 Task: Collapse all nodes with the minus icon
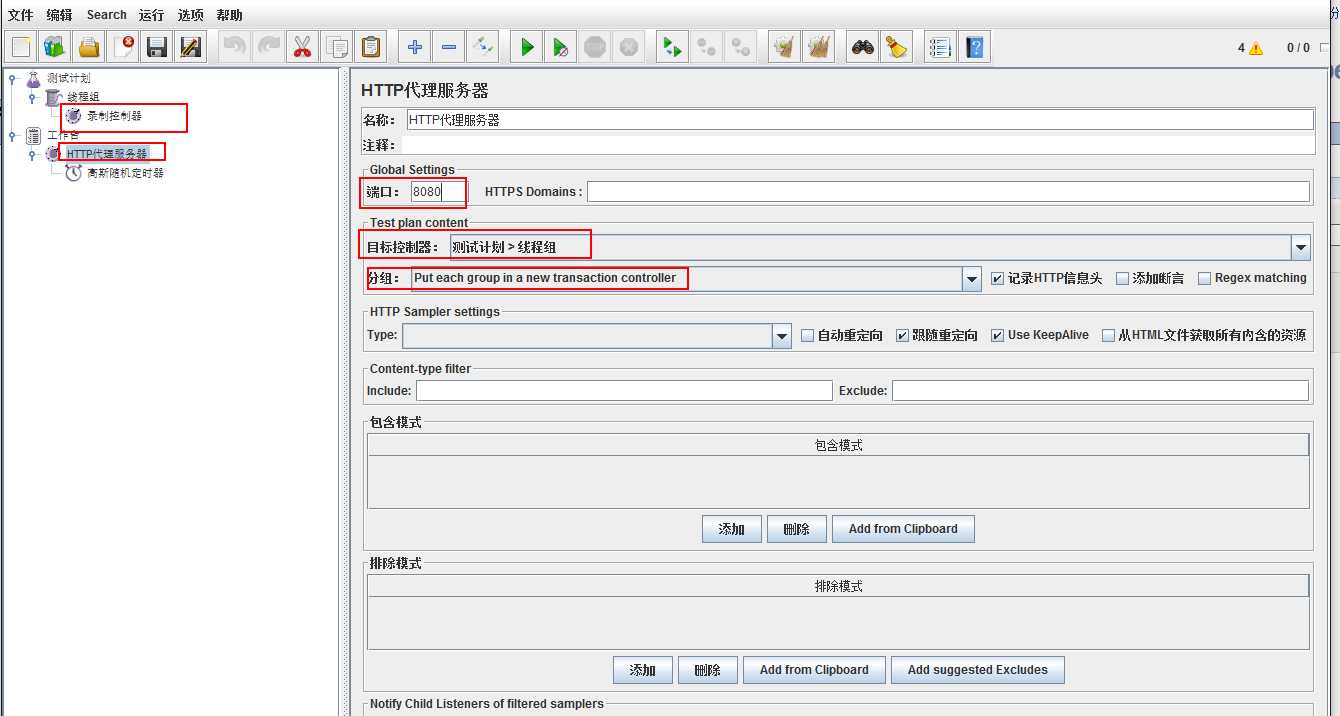click(449, 47)
